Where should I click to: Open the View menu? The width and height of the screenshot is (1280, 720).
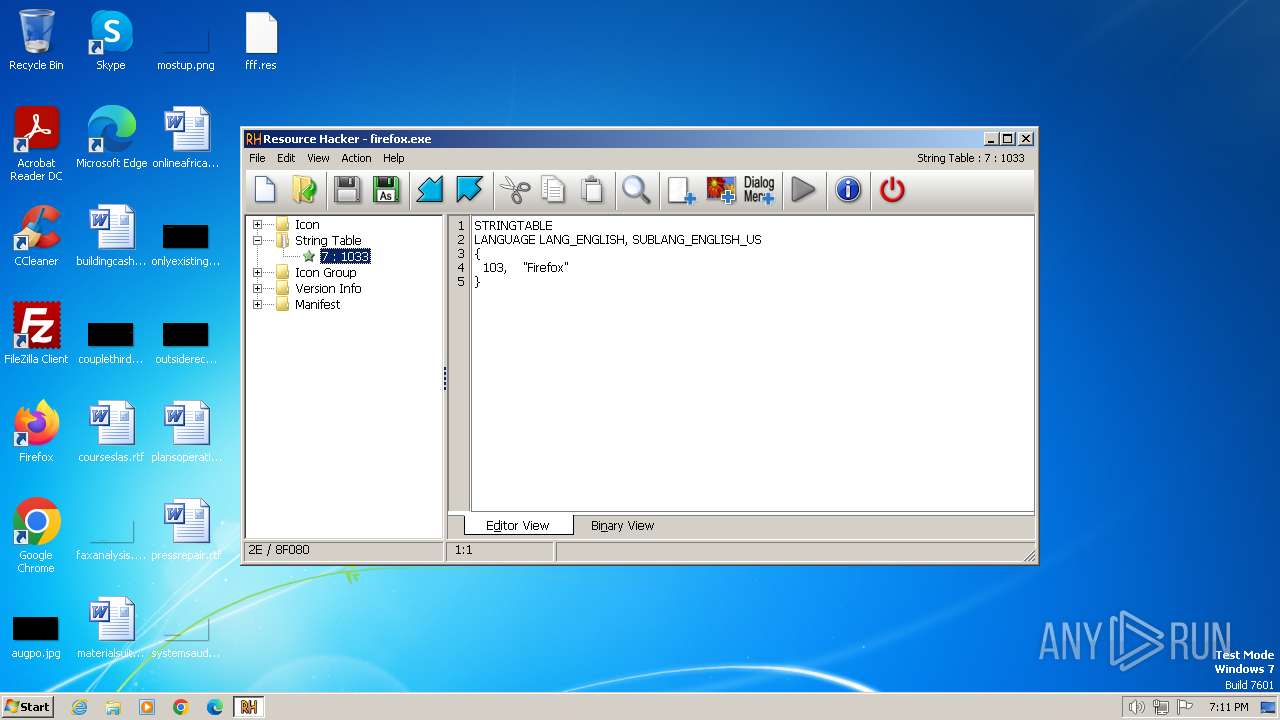318,158
